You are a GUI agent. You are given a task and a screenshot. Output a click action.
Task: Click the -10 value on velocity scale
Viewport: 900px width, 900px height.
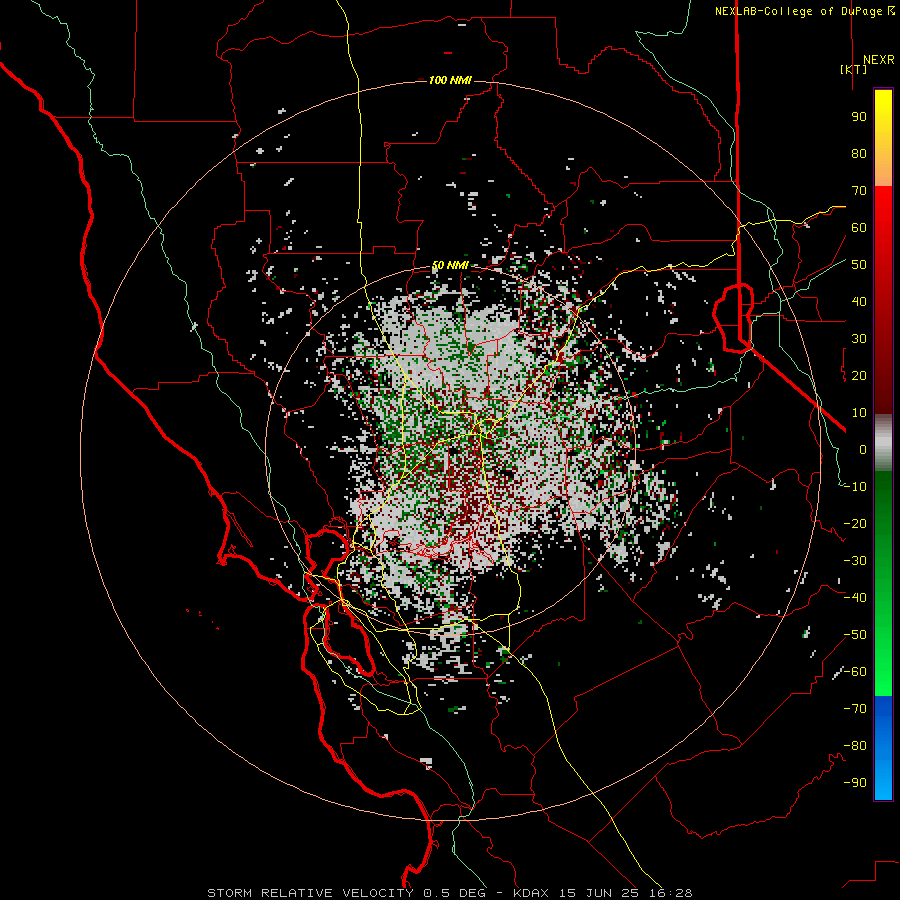pyautogui.click(x=855, y=487)
